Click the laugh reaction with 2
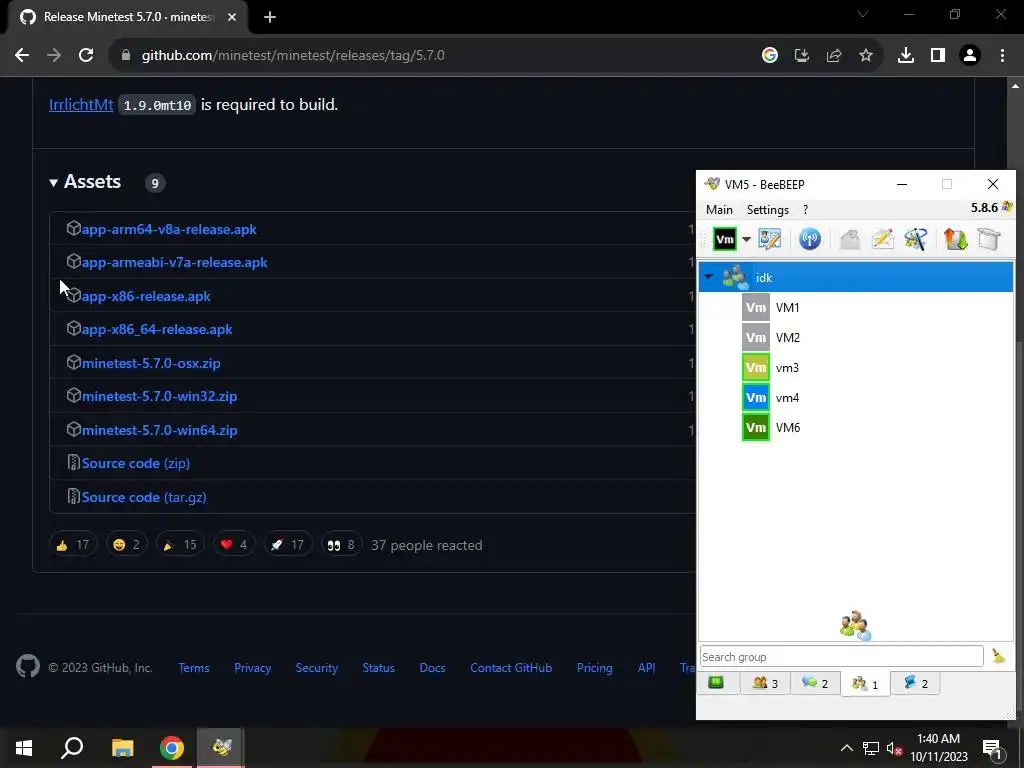 click(127, 545)
